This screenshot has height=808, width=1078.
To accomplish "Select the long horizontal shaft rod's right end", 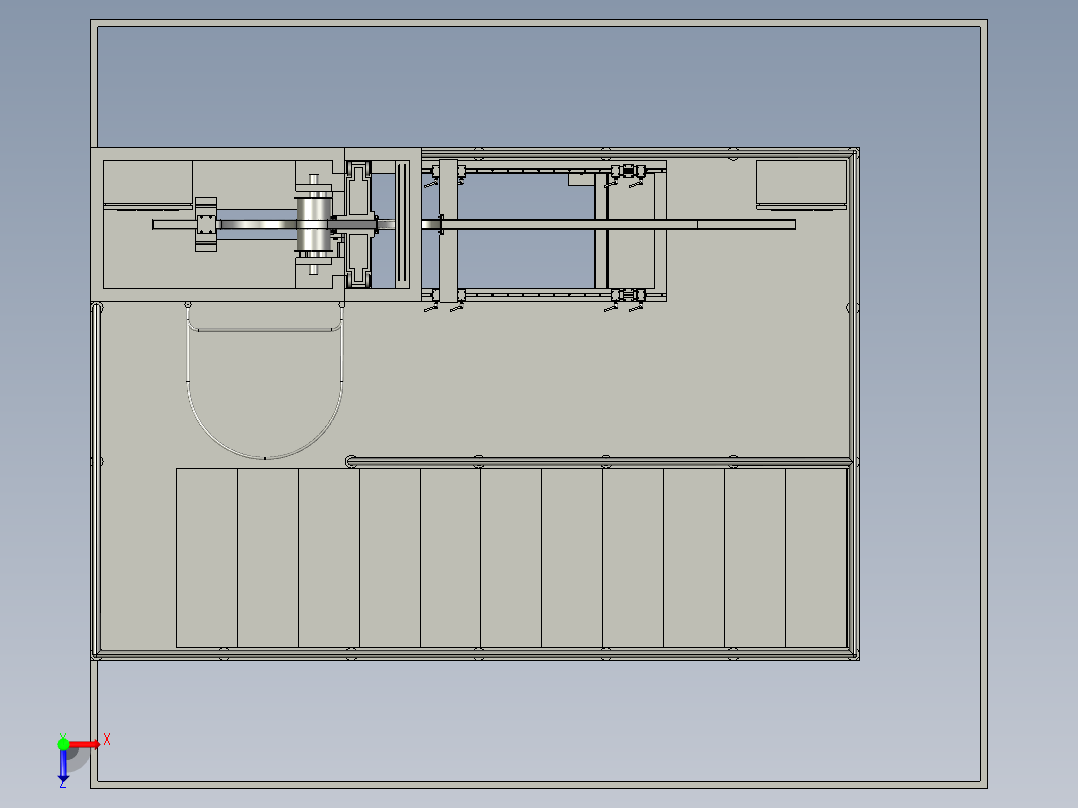I will tap(747, 225).
